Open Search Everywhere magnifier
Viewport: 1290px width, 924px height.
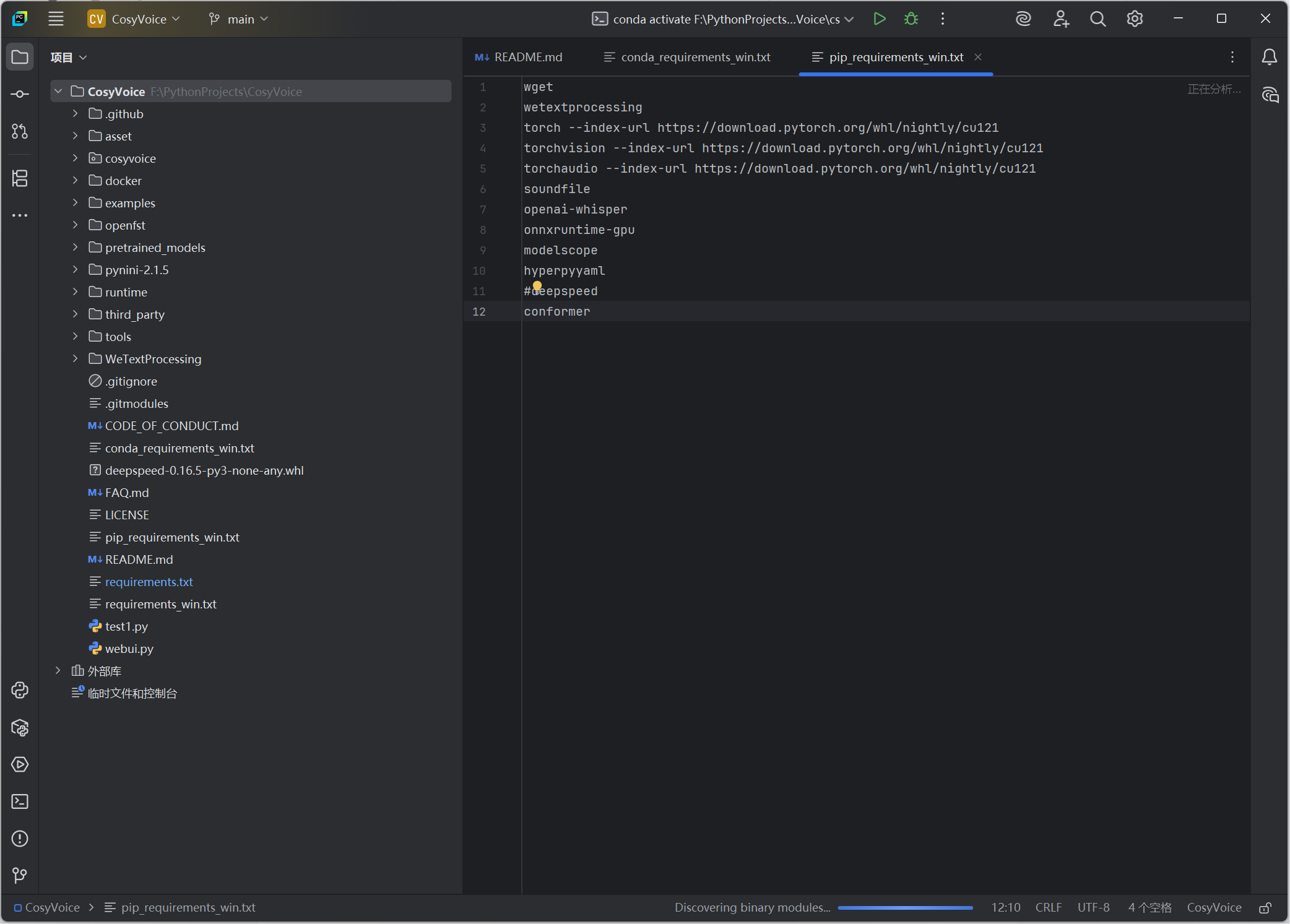tap(1097, 19)
